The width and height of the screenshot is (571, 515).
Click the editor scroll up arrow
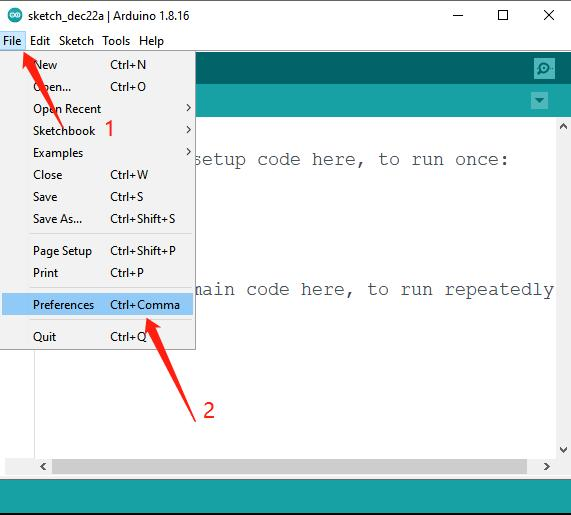point(563,127)
